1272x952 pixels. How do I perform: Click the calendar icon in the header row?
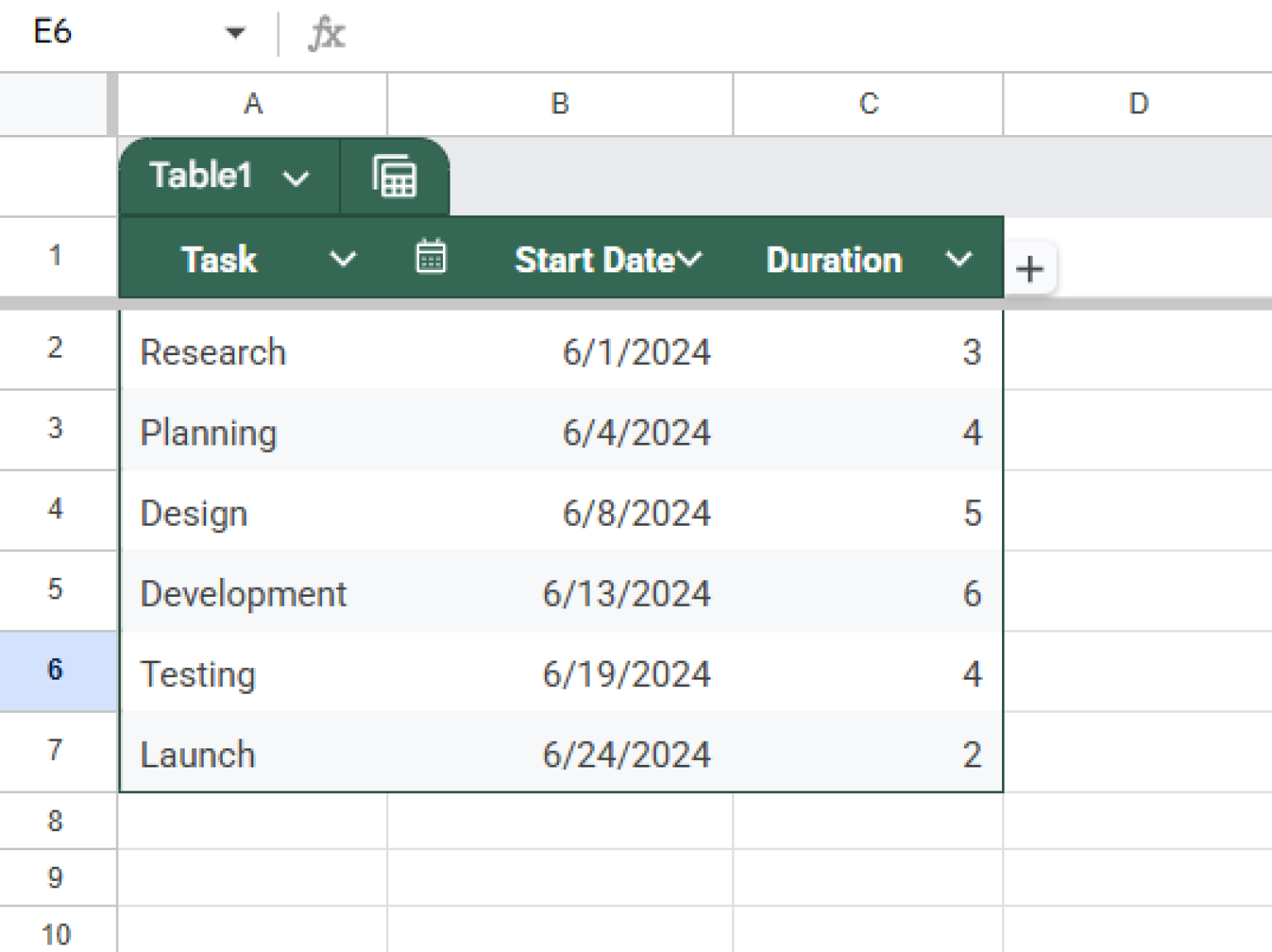(431, 257)
